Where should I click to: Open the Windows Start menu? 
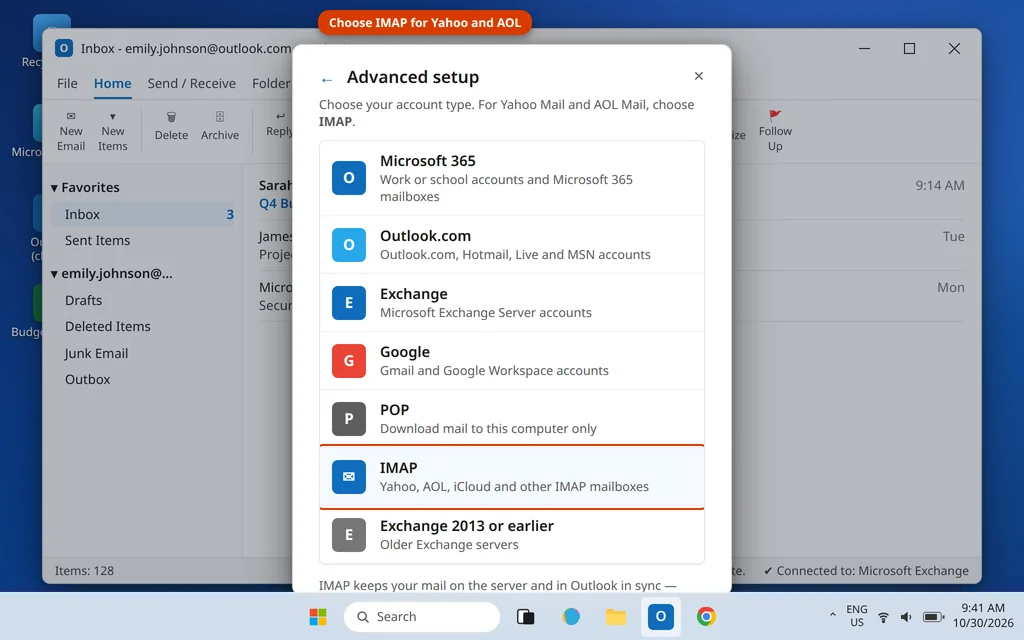tap(318, 616)
